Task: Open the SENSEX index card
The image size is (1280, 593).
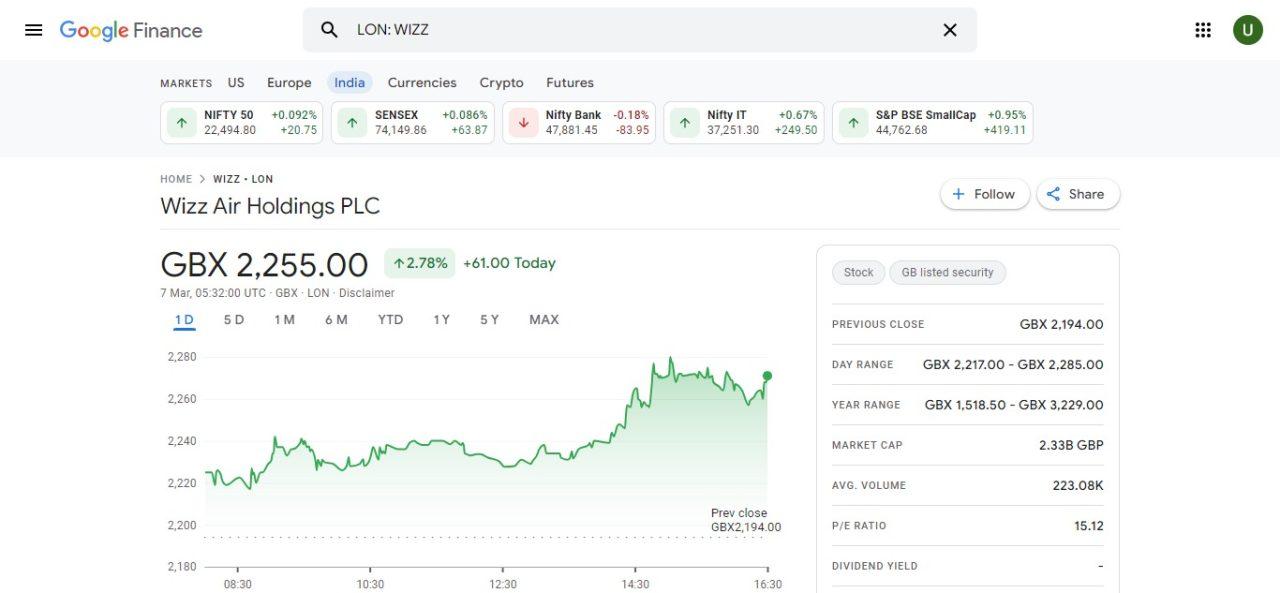Action: 413,123
